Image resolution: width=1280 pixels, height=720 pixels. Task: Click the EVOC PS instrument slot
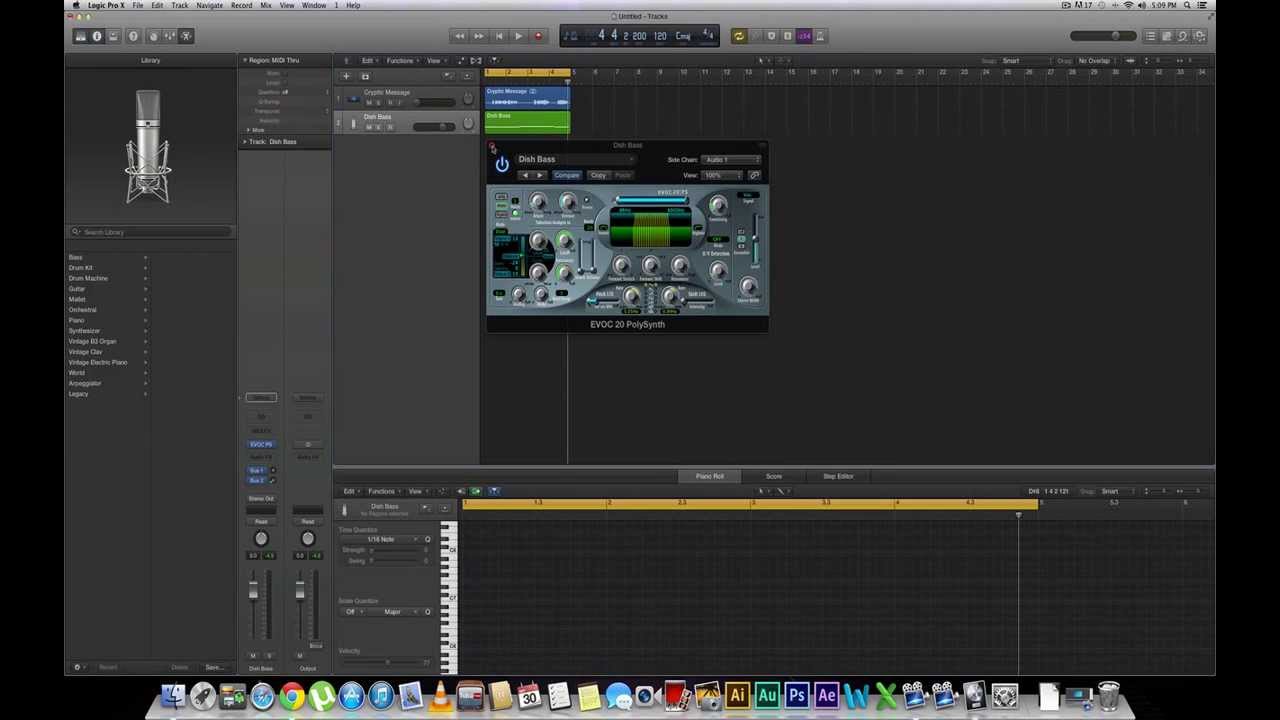pyautogui.click(x=261, y=444)
